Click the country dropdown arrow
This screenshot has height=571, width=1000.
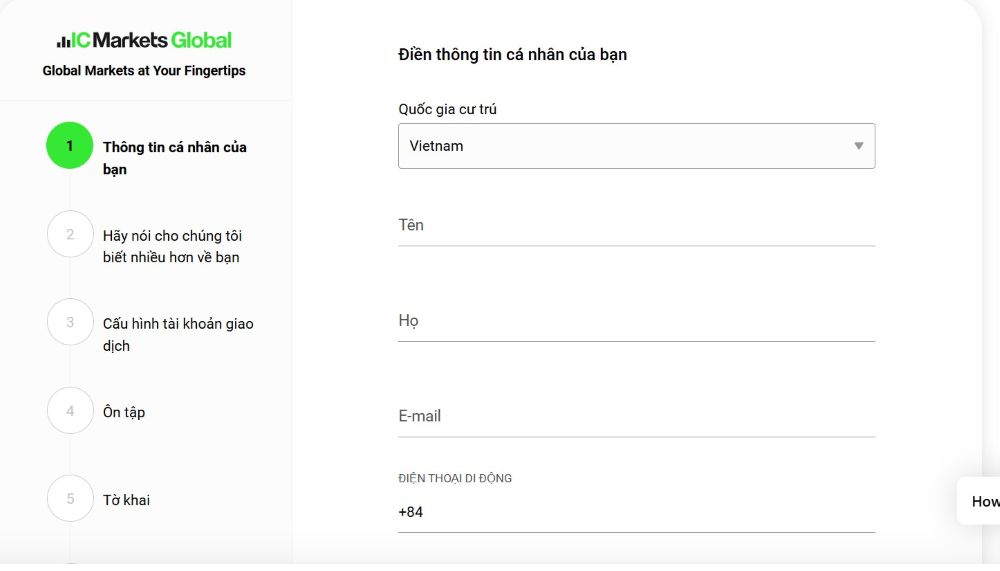(858, 146)
